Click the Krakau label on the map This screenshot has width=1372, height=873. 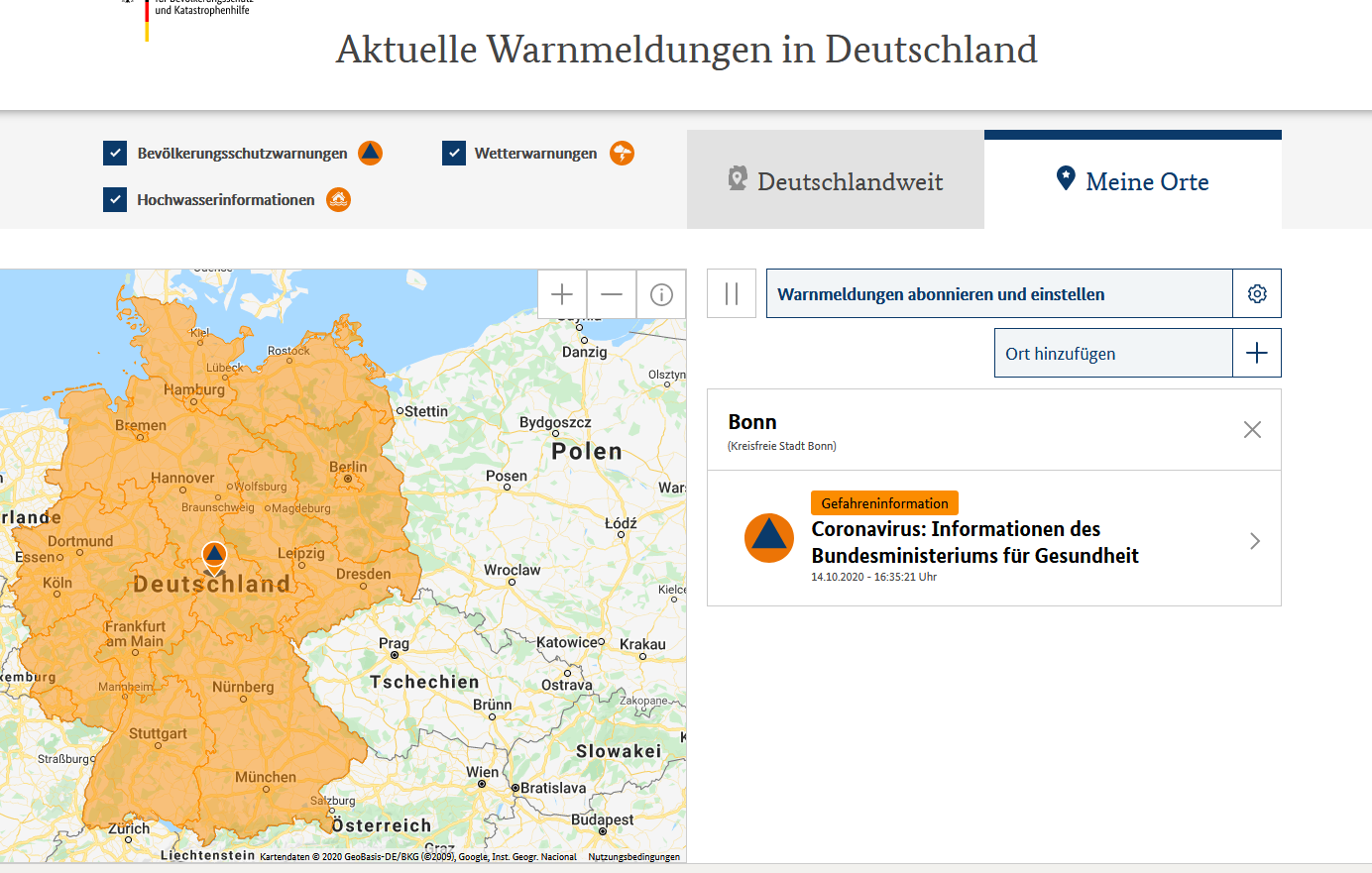[x=642, y=644]
